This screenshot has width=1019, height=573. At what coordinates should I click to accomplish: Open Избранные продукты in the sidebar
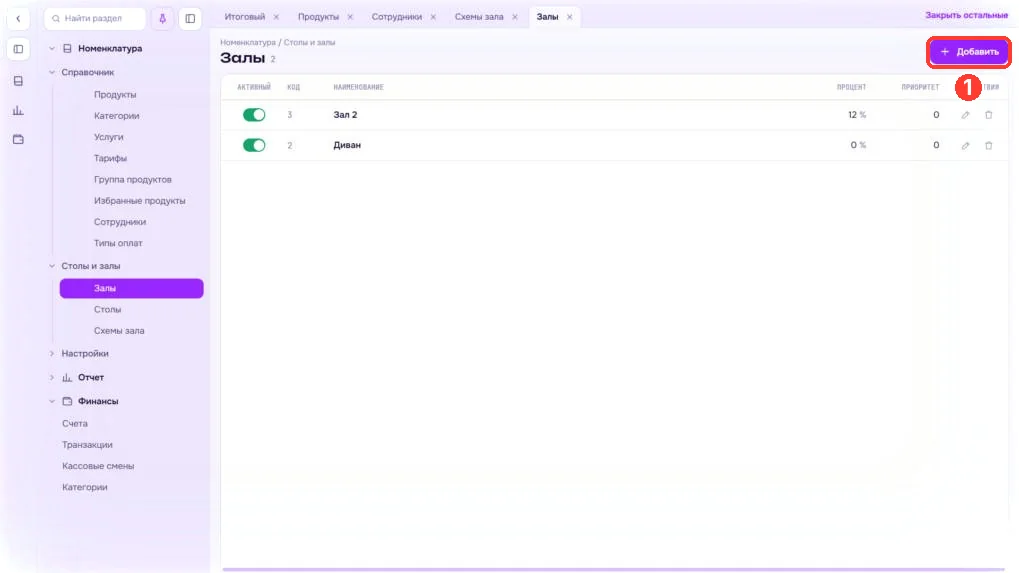tap(140, 201)
